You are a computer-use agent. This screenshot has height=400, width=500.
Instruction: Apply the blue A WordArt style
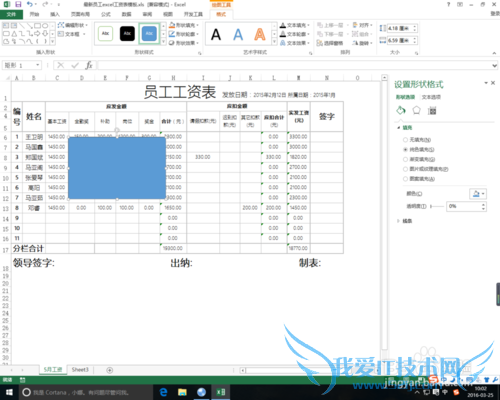238,34
